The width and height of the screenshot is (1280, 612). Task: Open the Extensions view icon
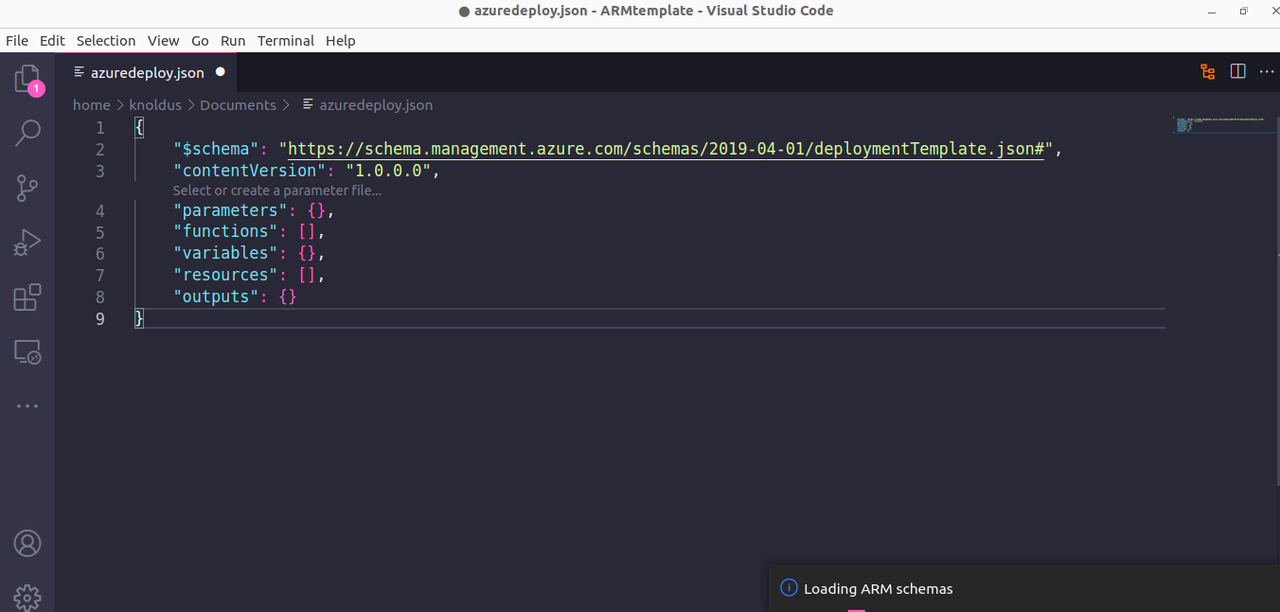point(27,297)
